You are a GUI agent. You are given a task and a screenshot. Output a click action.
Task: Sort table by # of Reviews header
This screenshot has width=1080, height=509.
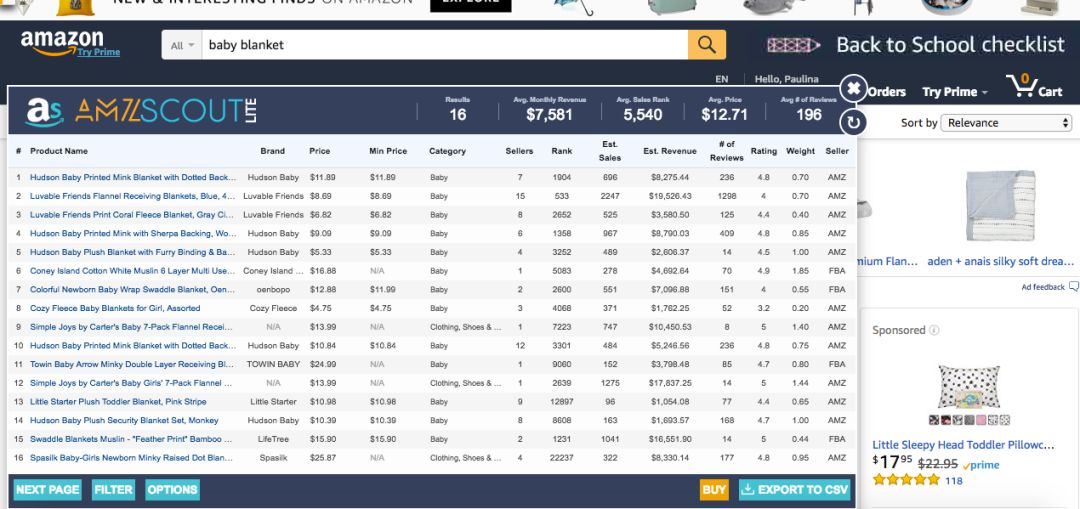(x=727, y=151)
